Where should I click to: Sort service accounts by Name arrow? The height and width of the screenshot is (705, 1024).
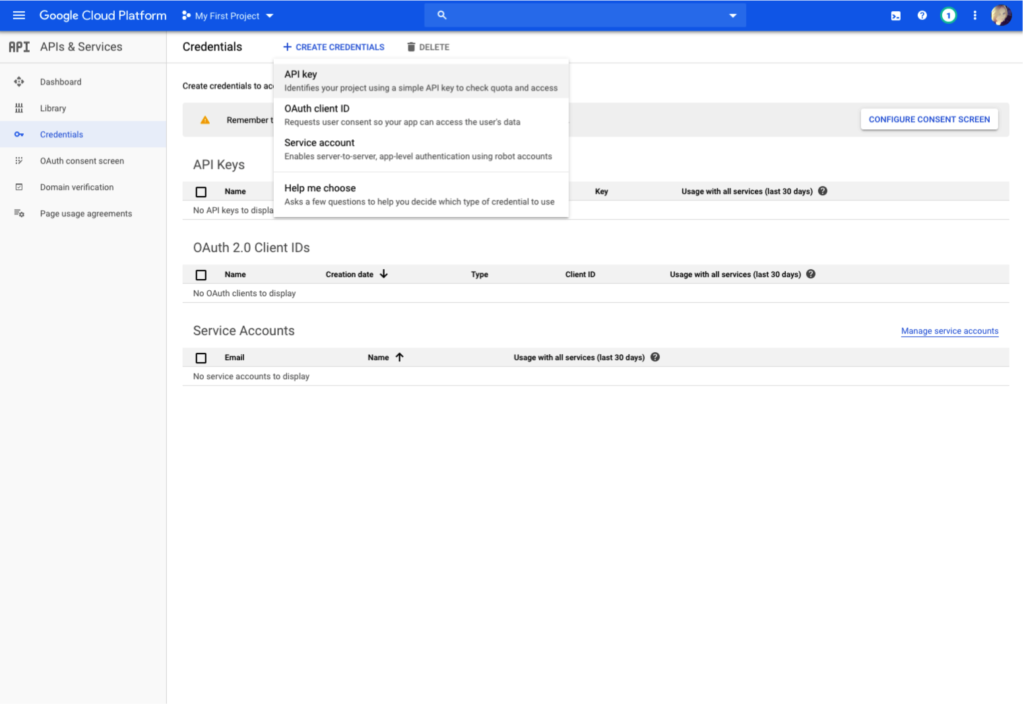pos(400,357)
